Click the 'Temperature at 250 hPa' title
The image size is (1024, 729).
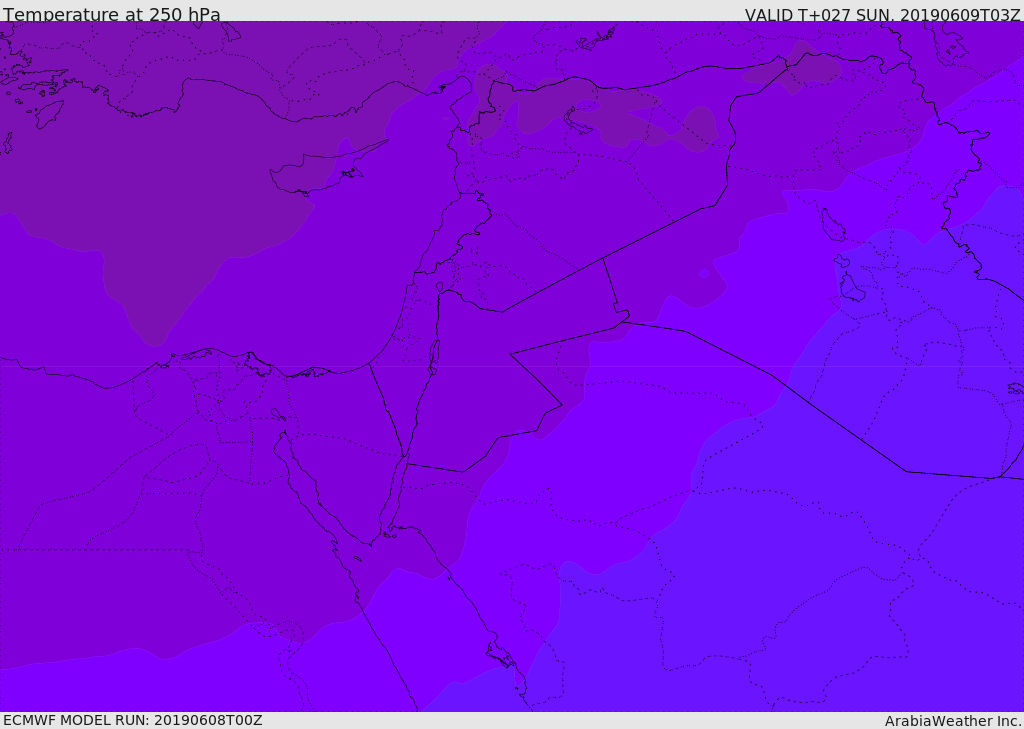112,14
